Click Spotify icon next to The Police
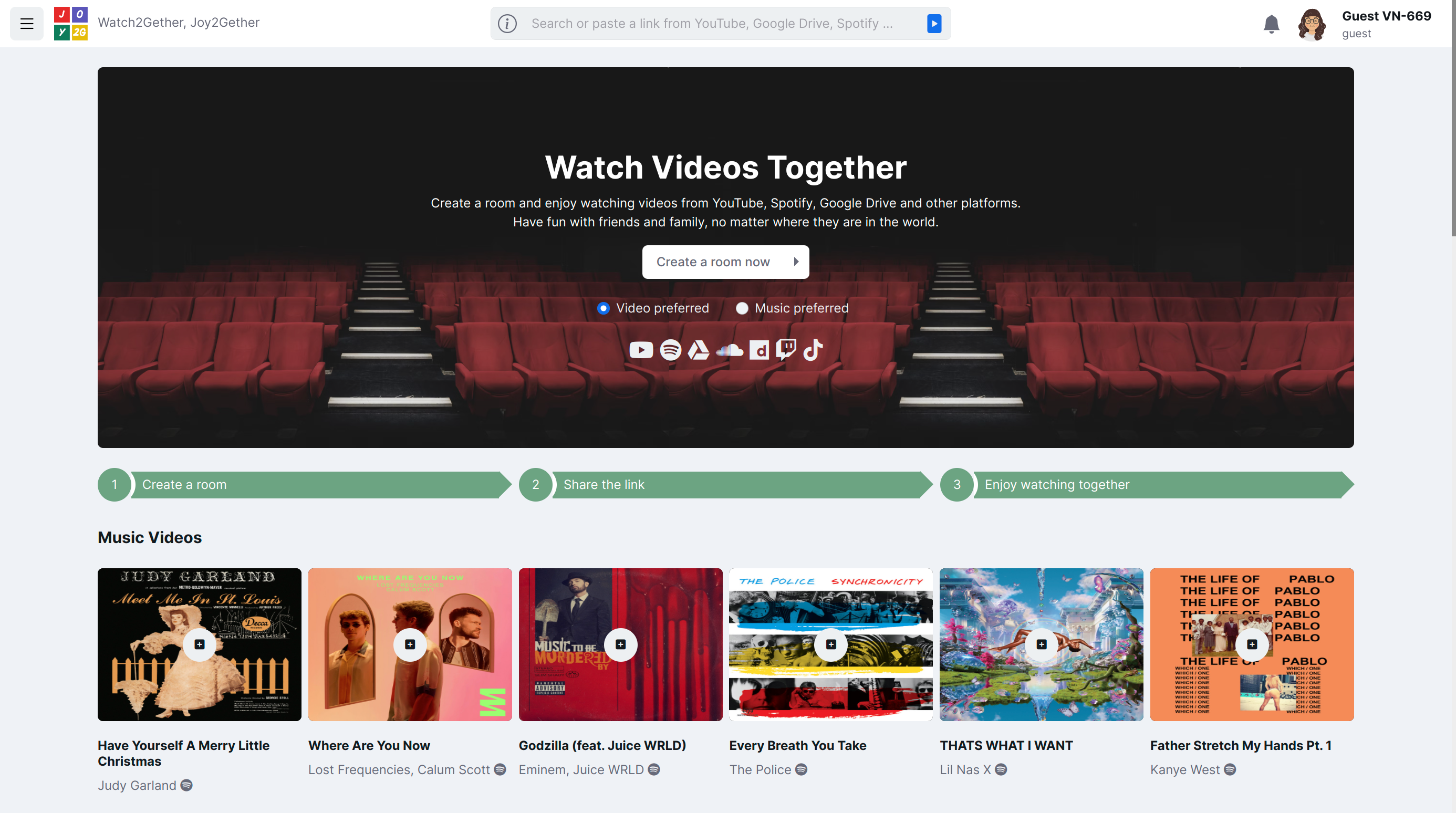Screen dimensions: 1456x813 pos(802,769)
